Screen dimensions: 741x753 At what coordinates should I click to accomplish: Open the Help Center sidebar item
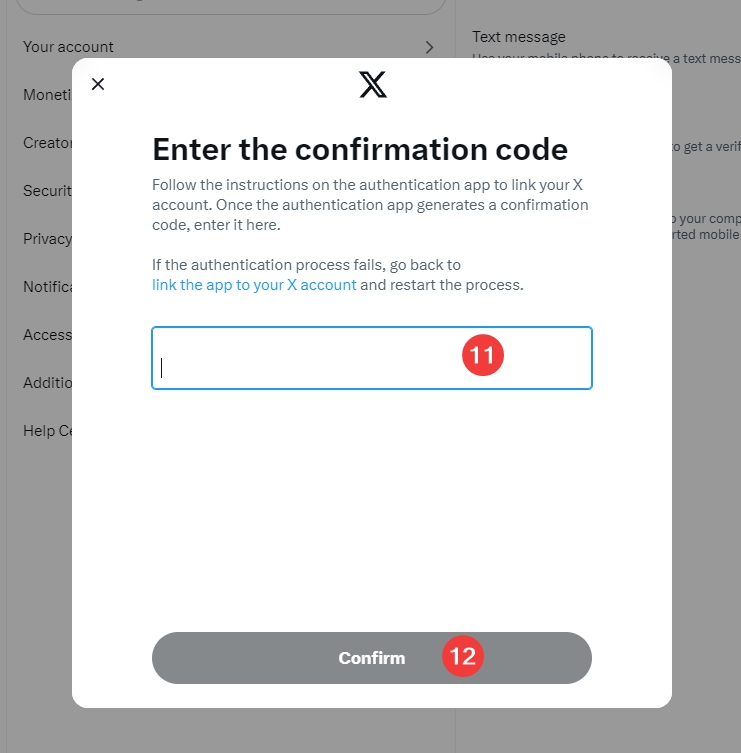[47, 430]
